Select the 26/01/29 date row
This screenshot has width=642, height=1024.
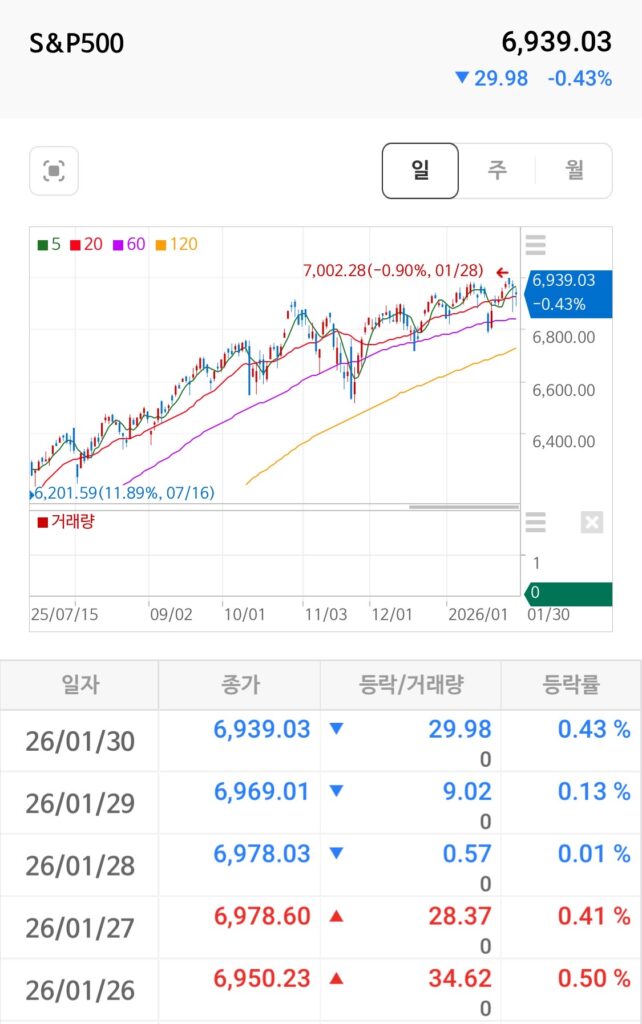coord(80,803)
